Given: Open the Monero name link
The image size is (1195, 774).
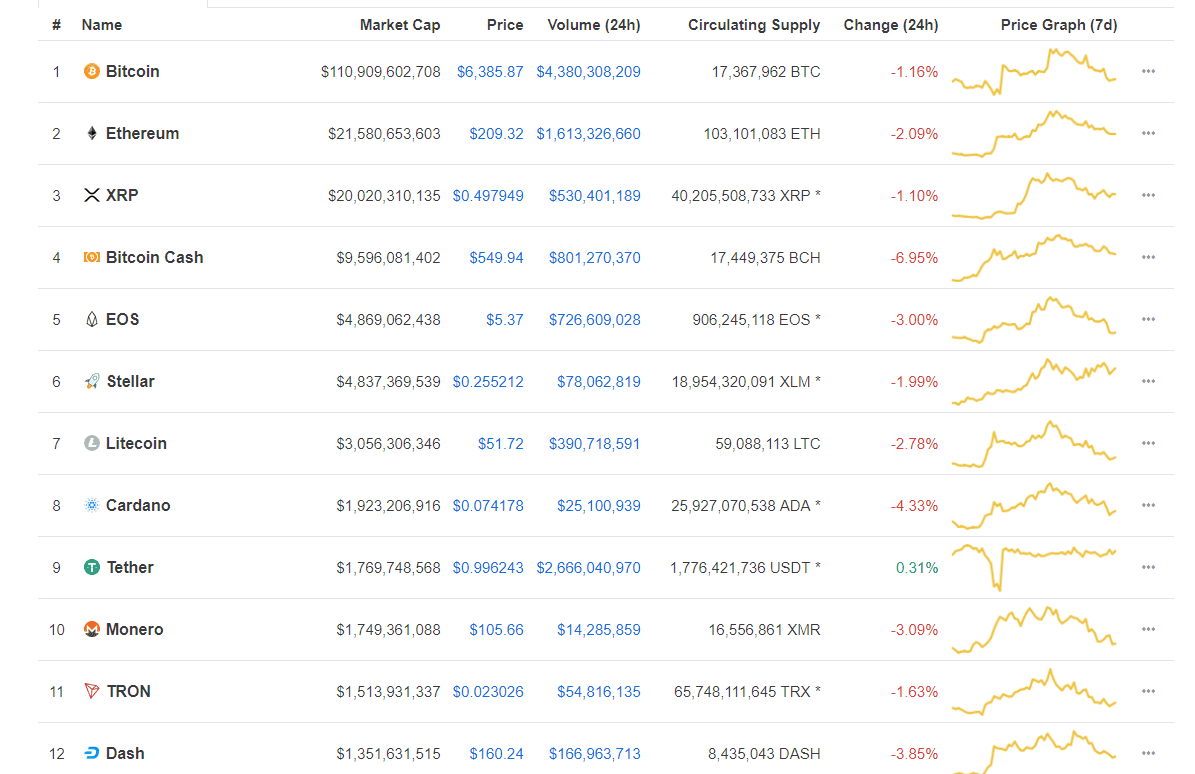Looking at the screenshot, I should [135, 629].
